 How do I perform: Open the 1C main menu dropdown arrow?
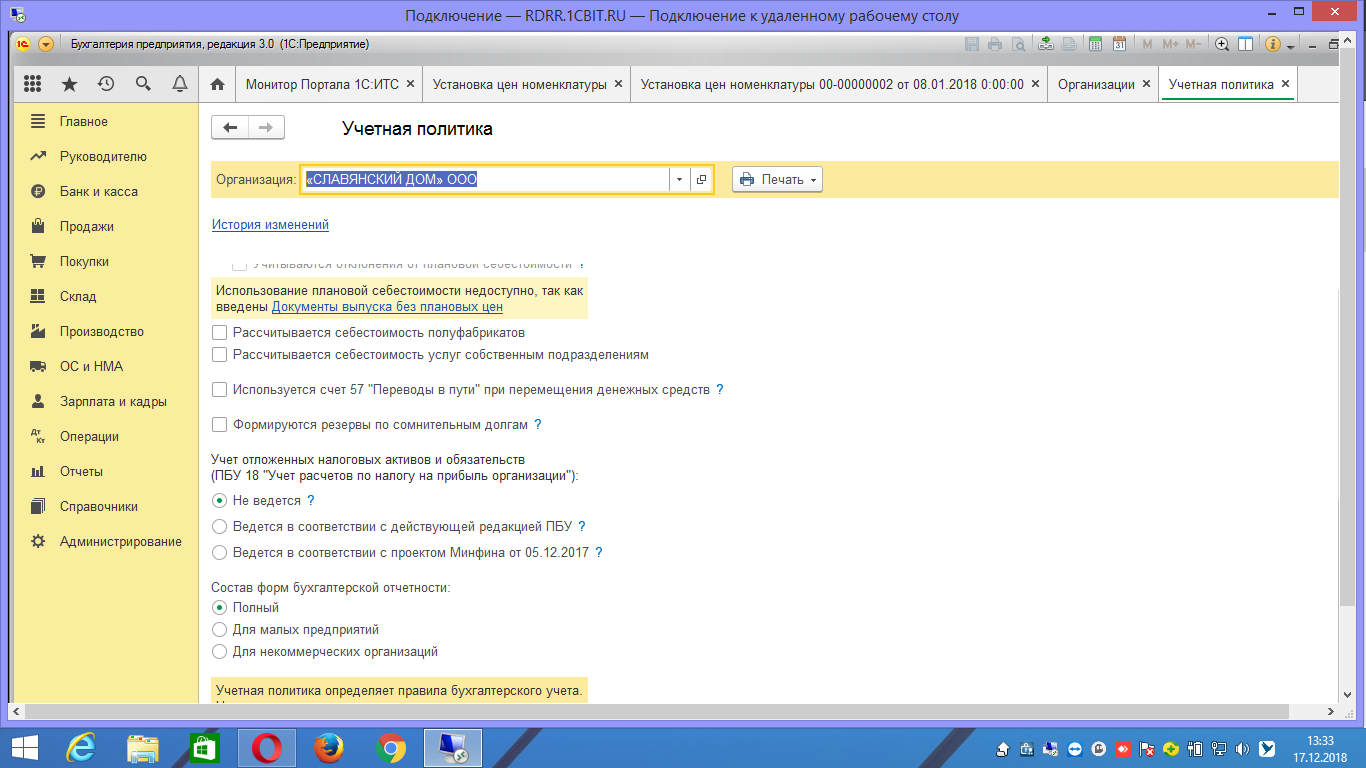coord(46,44)
